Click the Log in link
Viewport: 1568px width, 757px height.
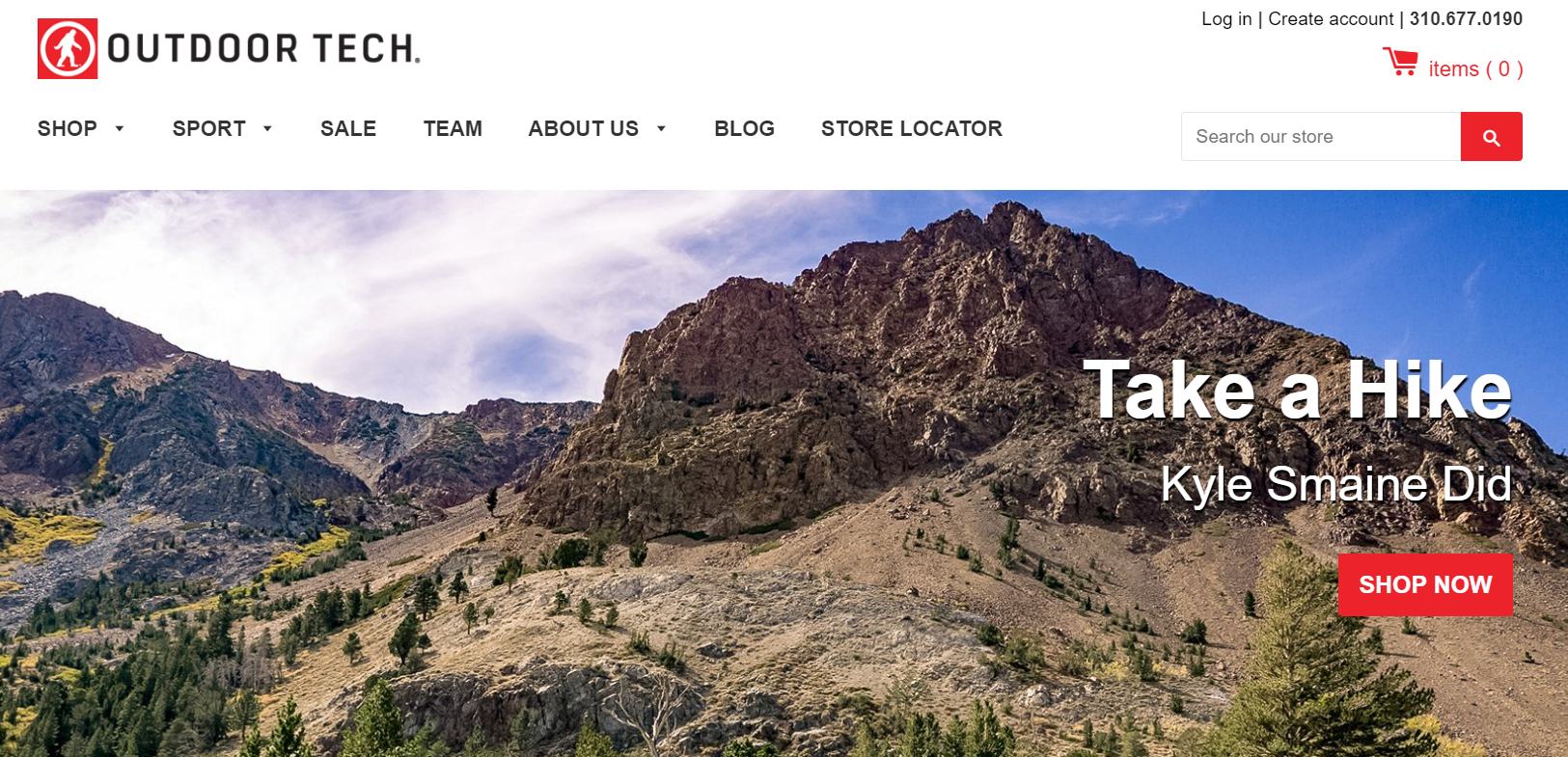coord(1226,19)
